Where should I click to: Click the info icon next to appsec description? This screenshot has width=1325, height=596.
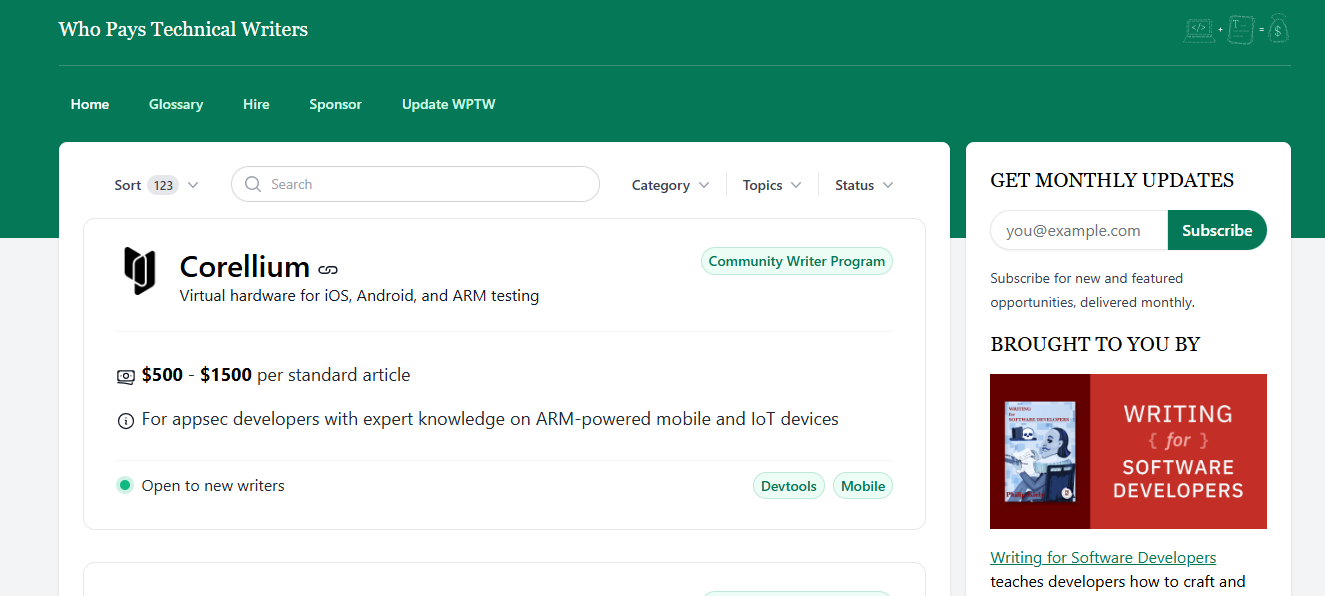pos(125,421)
